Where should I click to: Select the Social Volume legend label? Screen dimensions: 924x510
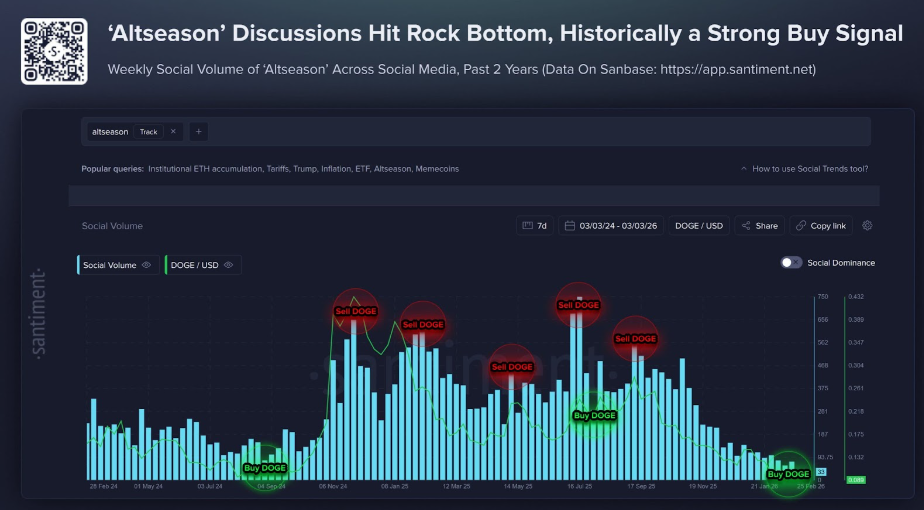(110, 265)
